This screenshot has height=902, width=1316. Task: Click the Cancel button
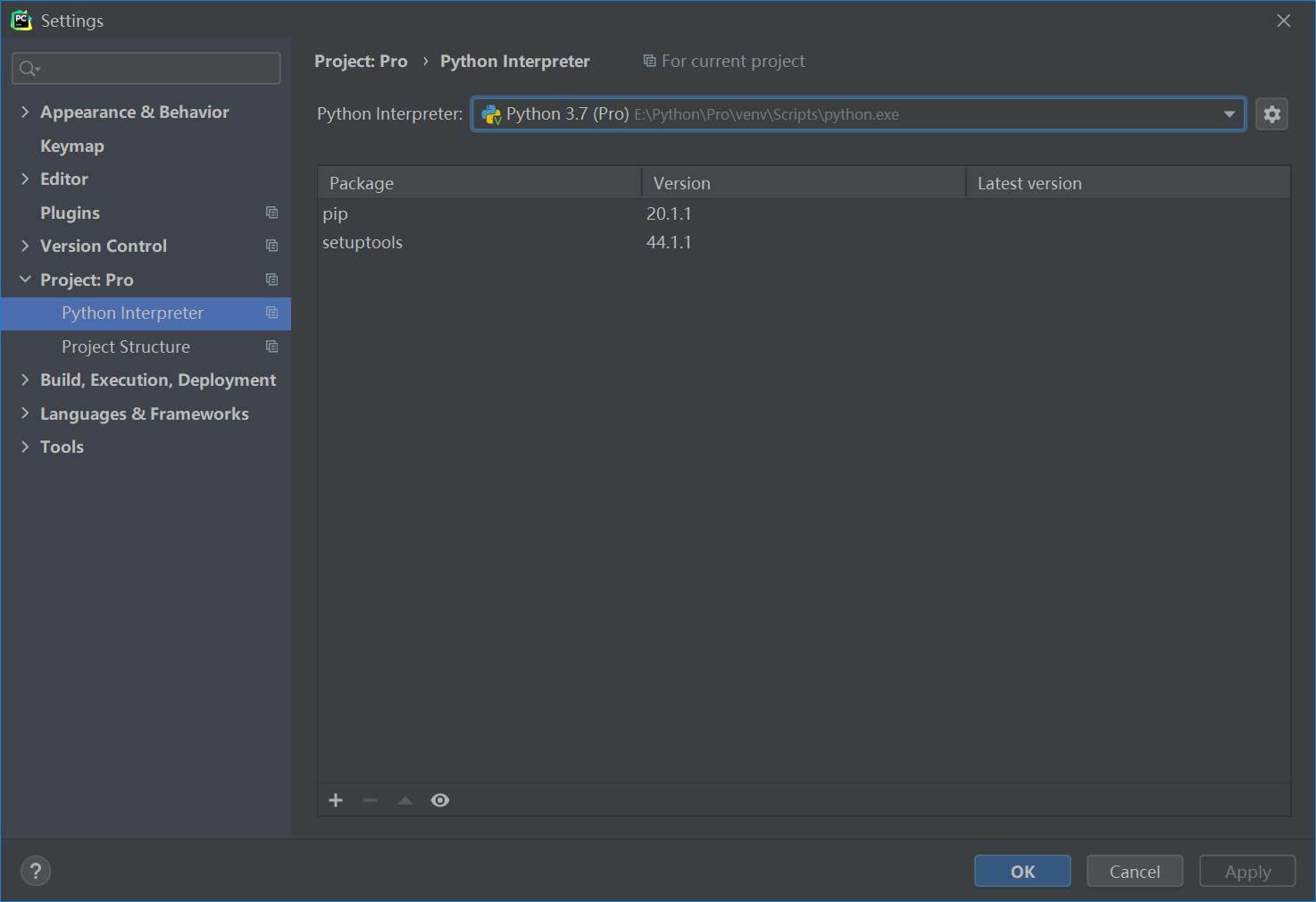tap(1135, 871)
